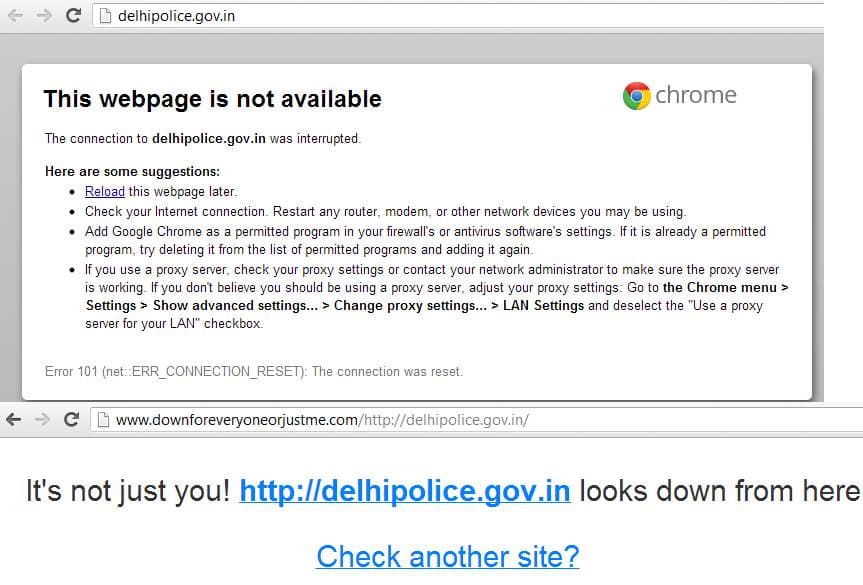The width and height of the screenshot is (863, 585).
Task: Click the Chrome logo on the error page
Action: coord(637,96)
